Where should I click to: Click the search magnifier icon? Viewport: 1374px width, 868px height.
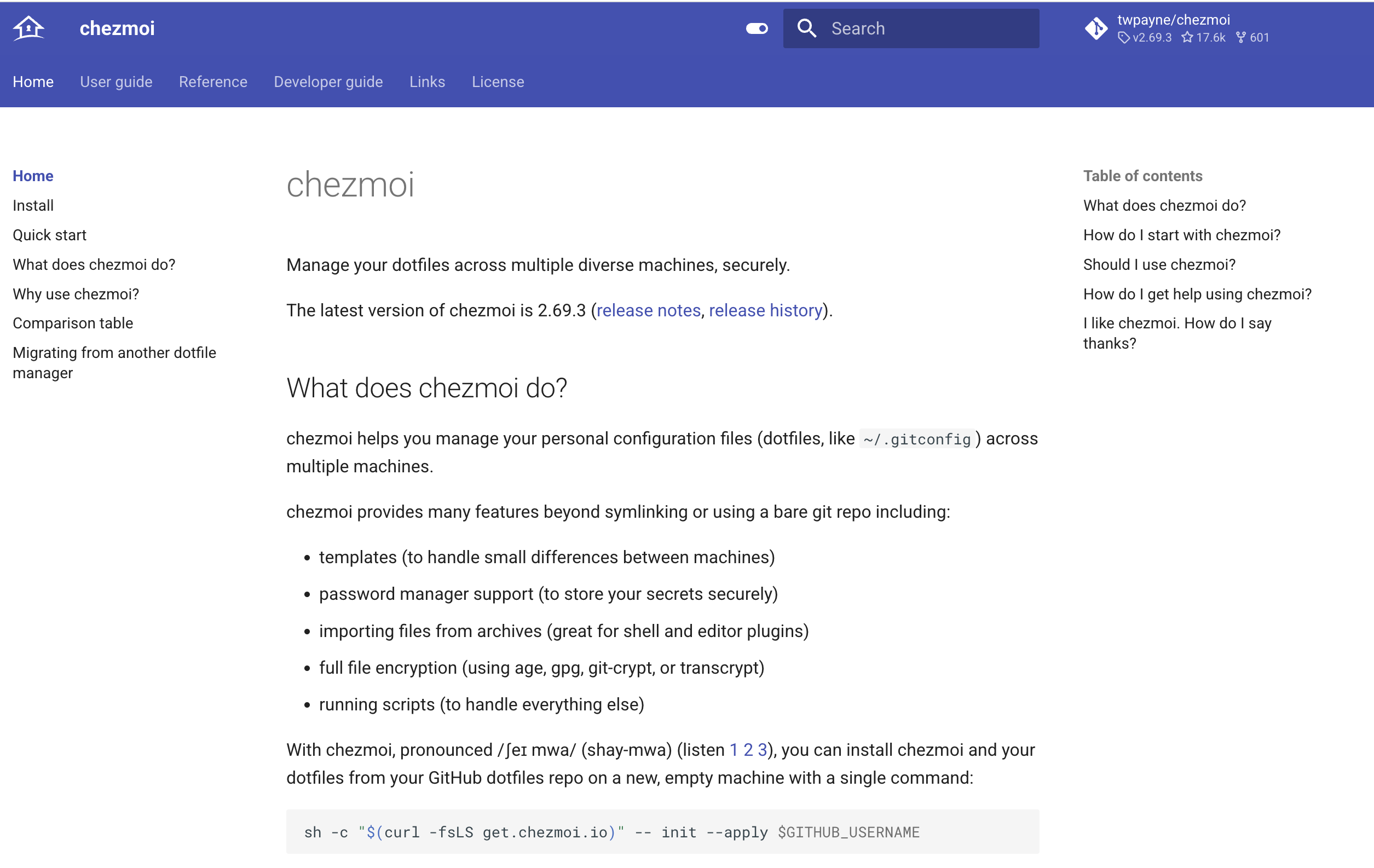(806, 28)
